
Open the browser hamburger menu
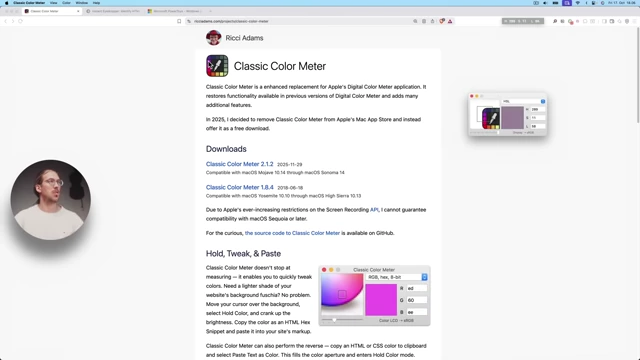tap(634, 21)
